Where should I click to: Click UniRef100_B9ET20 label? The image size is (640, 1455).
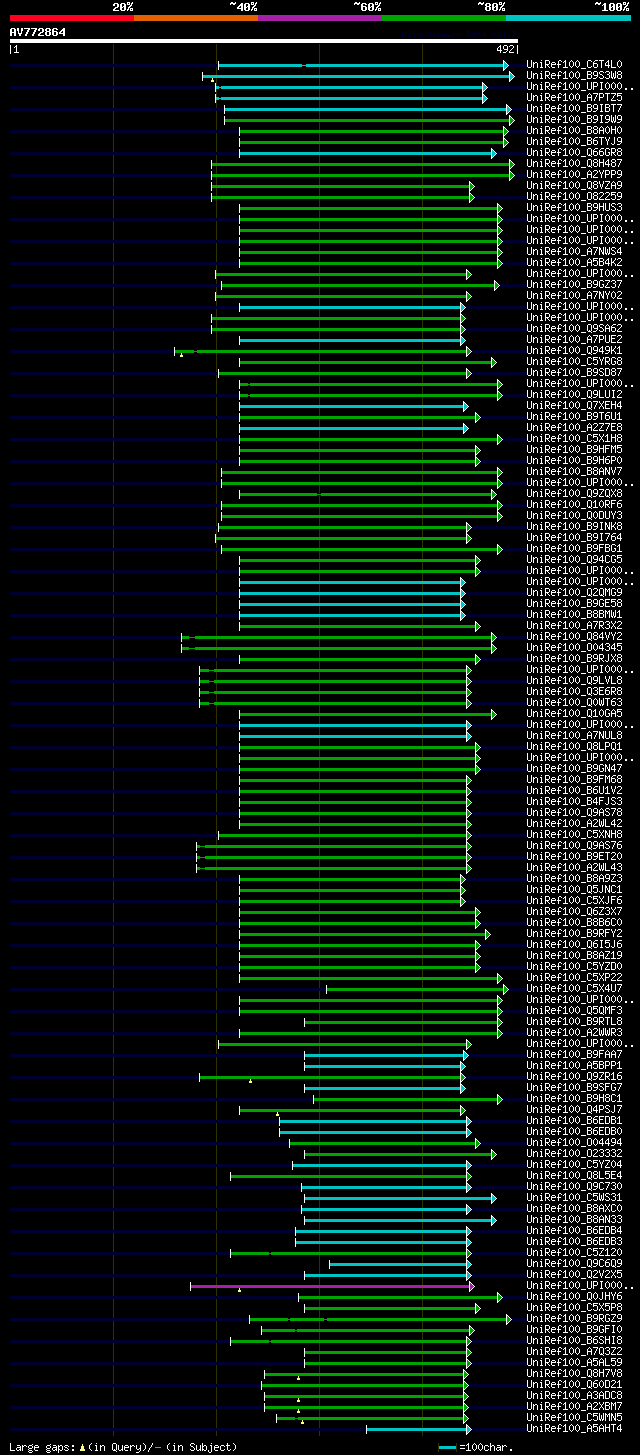tap(575, 856)
